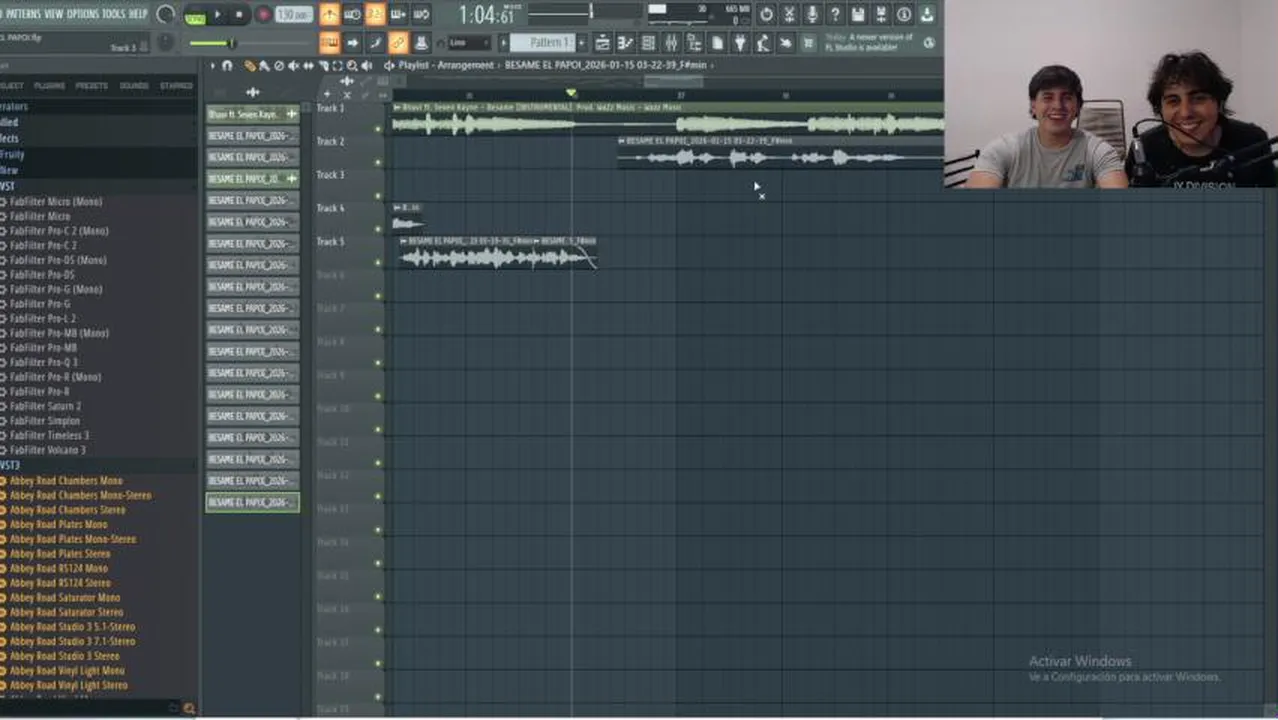The width and height of the screenshot is (1278, 720).
Task: Save the project with the floppy icon
Action: (x=858, y=14)
